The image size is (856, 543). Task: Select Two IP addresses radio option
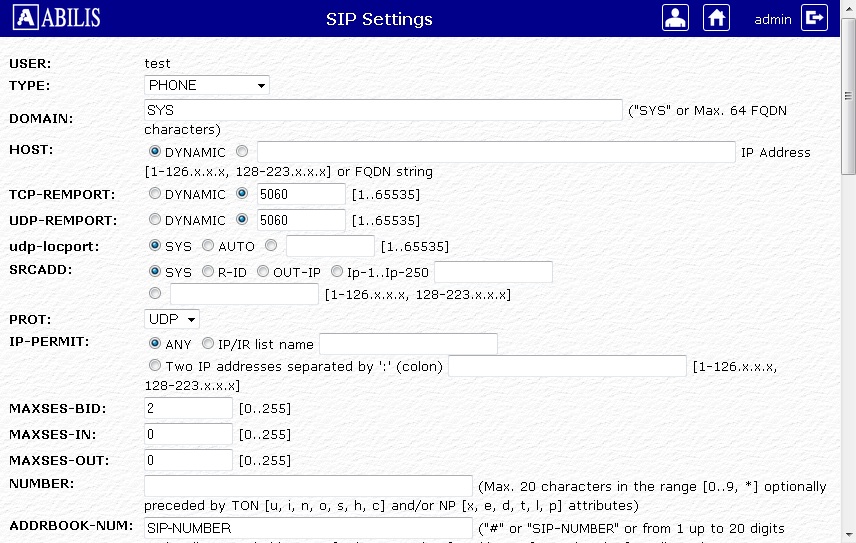pyautogui.click(x=155, y=366)
